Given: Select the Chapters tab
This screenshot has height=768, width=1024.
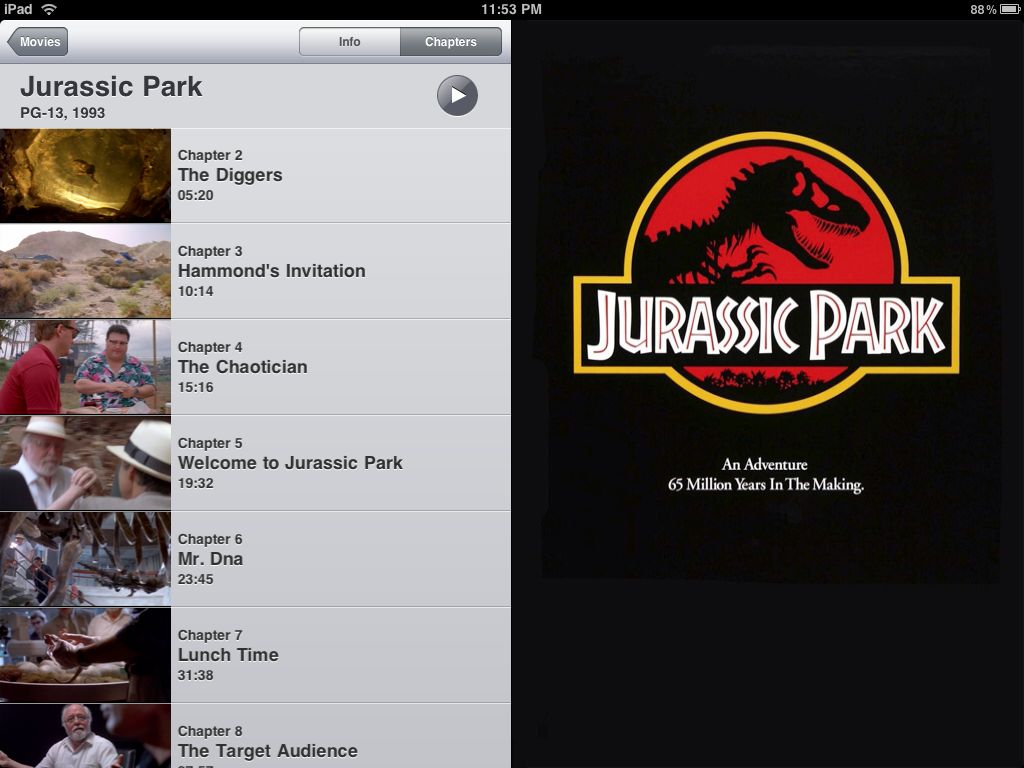Looking at the screenshot, I should (x=451, y=42).
